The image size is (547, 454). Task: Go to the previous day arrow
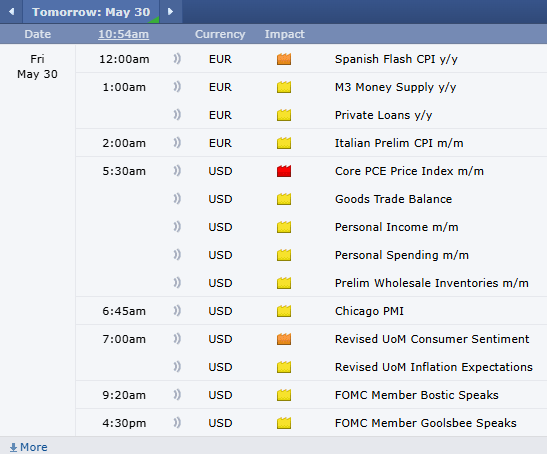pyautogui.click(x=12, y=12)
